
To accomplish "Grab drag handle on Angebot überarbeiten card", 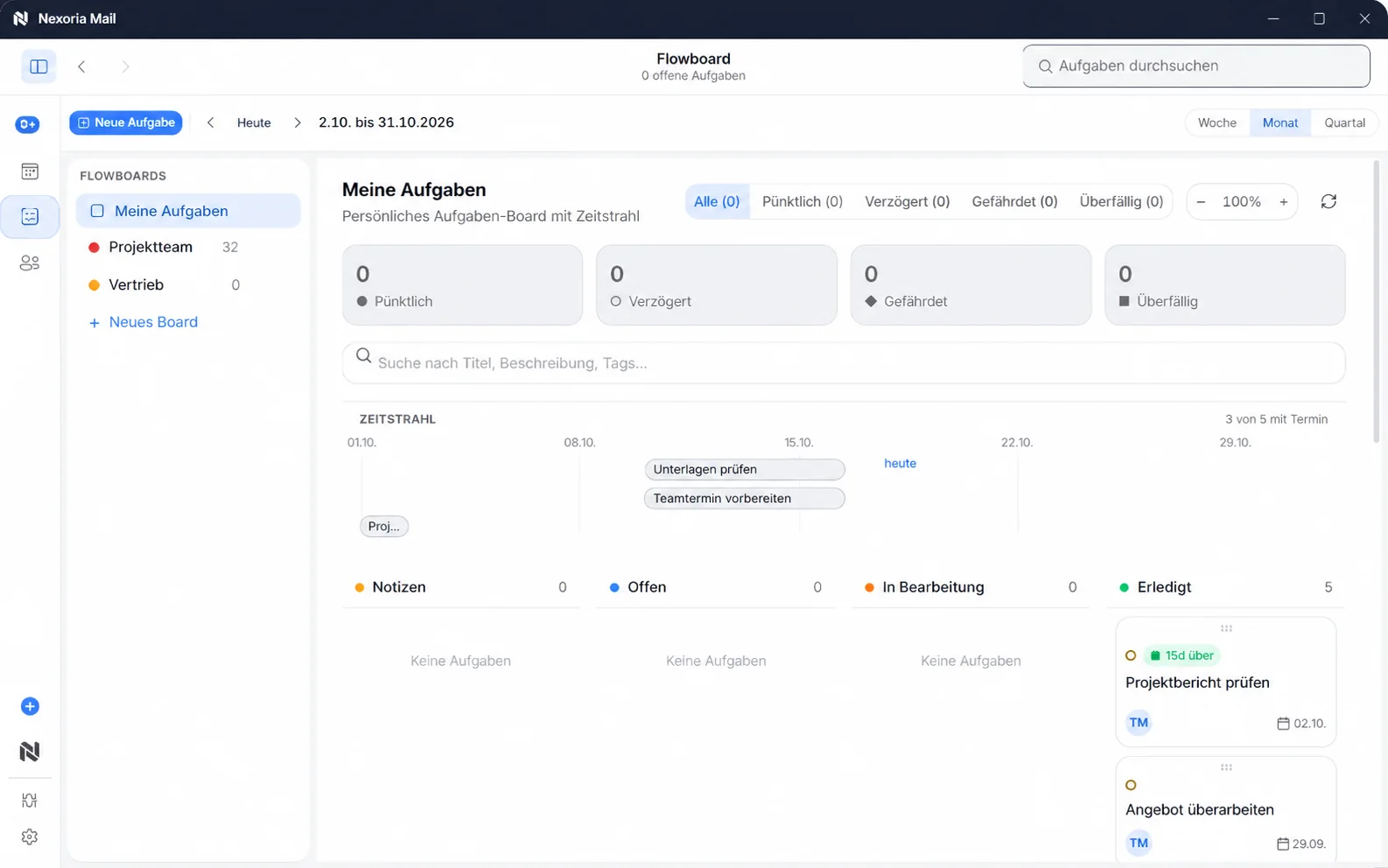I will coord(1226,767).
